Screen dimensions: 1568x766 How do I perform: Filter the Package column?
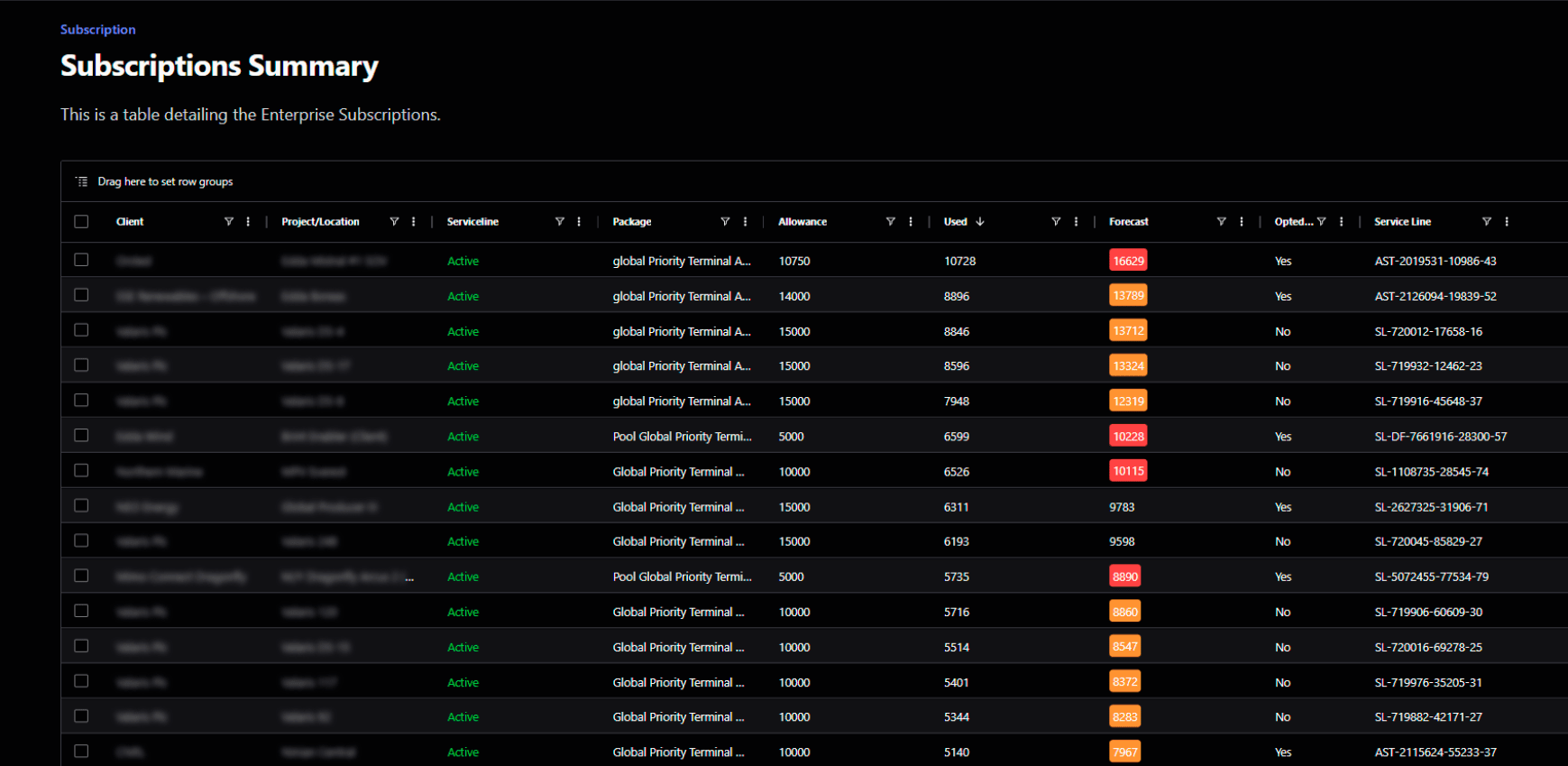tap(725, 222)
